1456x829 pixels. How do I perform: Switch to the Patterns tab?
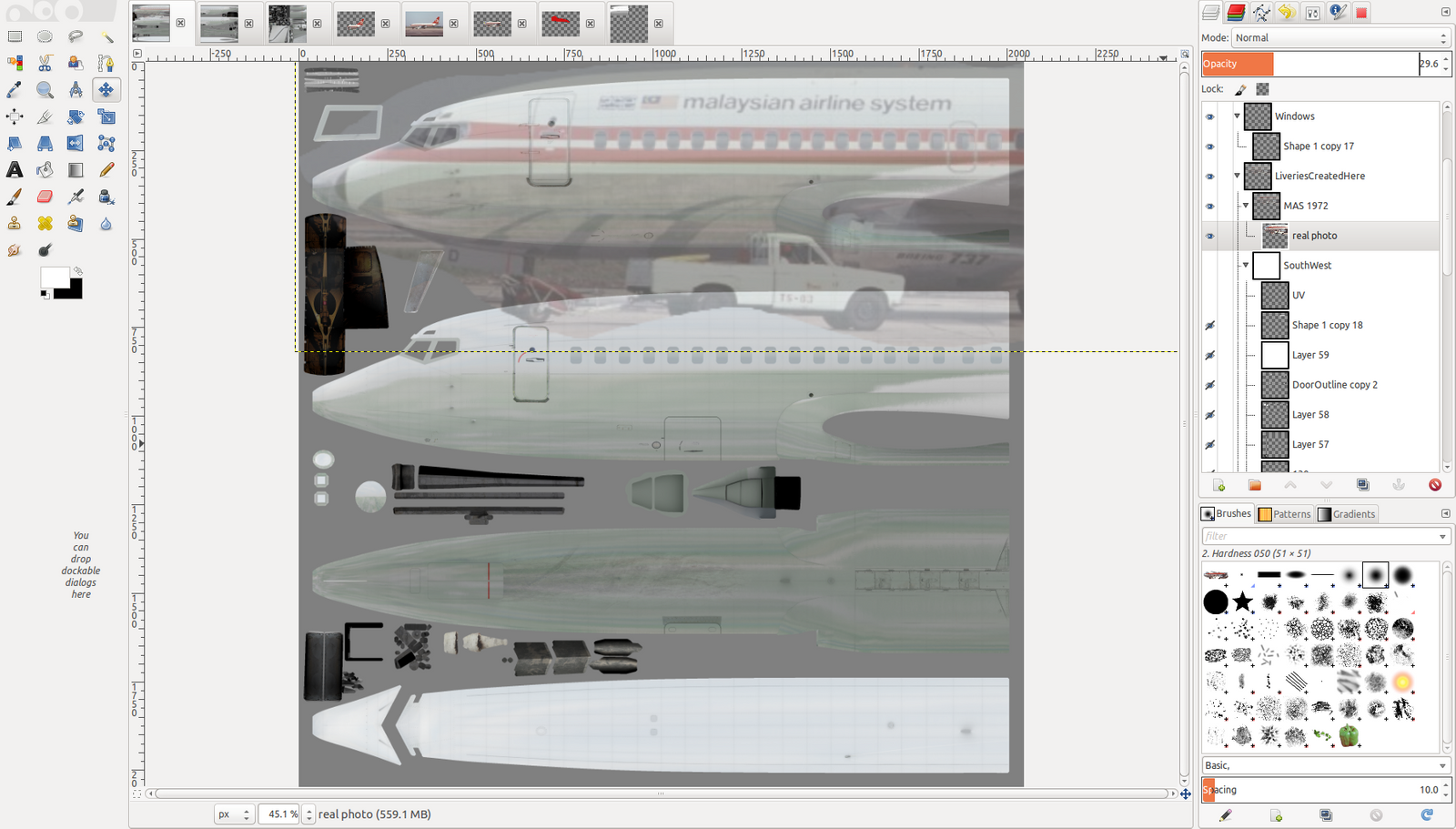[x=1285, y=514]
